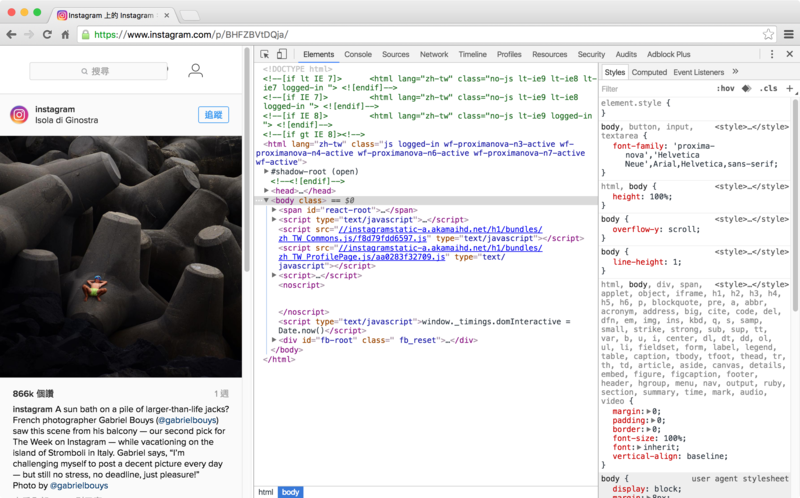Open the Adblock Plus tab
This screenshot has width=800, height=498.
pyautogui.click(x=668, y=54)
